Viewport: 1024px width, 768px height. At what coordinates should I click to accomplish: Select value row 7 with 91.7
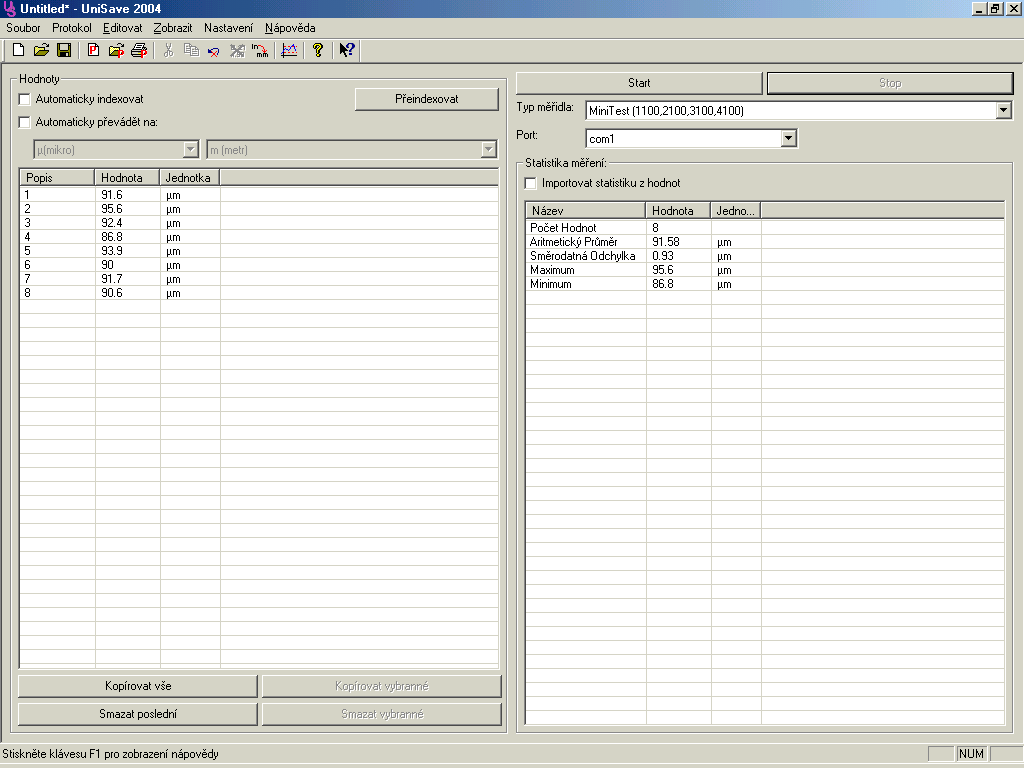259,279
